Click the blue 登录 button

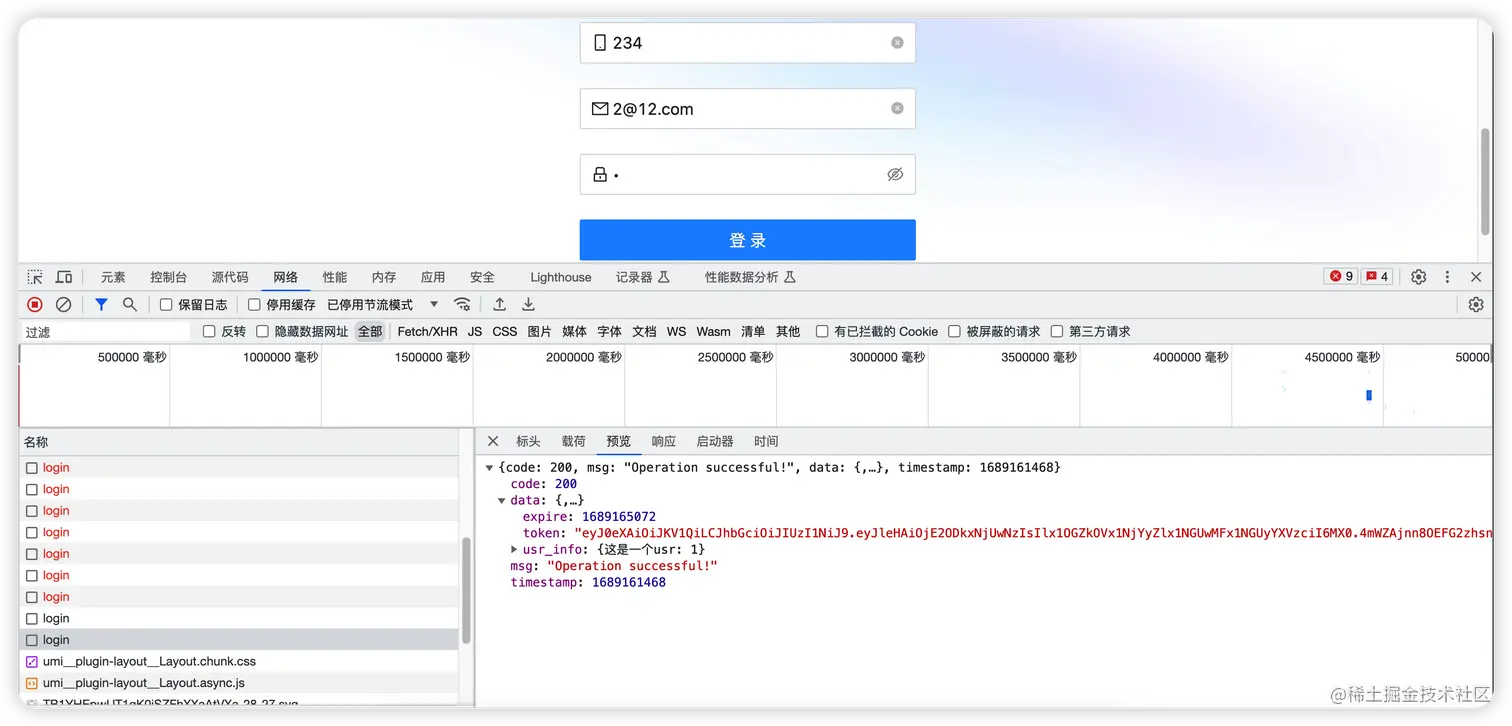pos(748,240)
